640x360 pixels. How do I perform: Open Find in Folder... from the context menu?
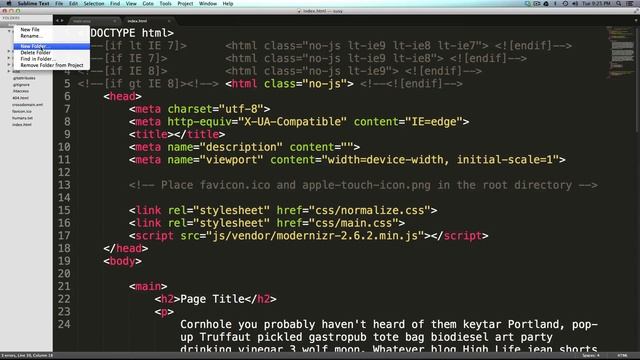coord(51,59)
